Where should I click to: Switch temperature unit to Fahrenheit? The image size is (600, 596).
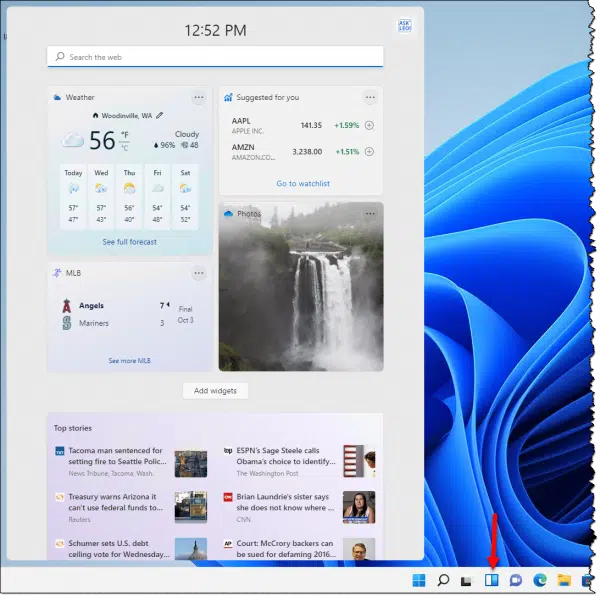(124, 134)
